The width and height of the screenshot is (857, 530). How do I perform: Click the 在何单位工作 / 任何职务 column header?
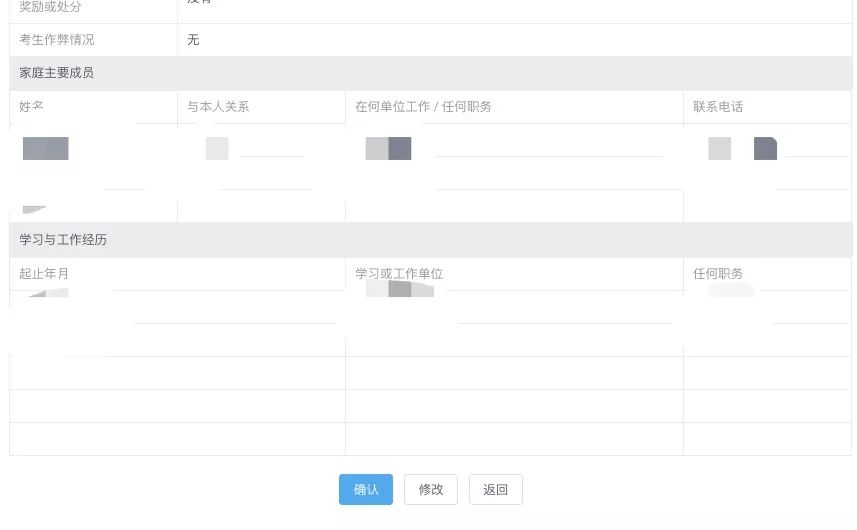423,107
